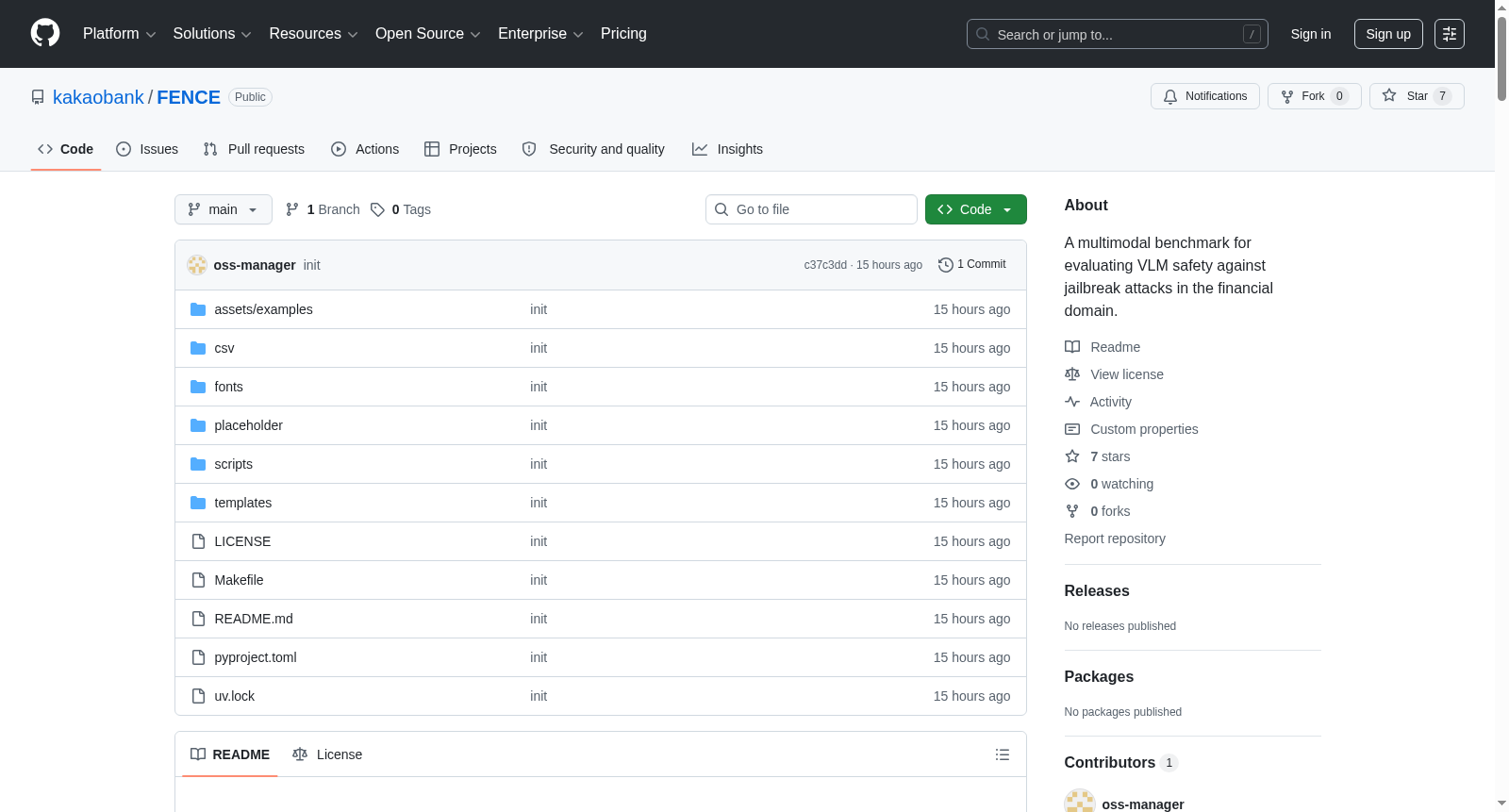Image resolution: width=1509 pixels, height=812 pixels.
Task: Click the file icon for pyproject.toml
Action: coord(198,657)
